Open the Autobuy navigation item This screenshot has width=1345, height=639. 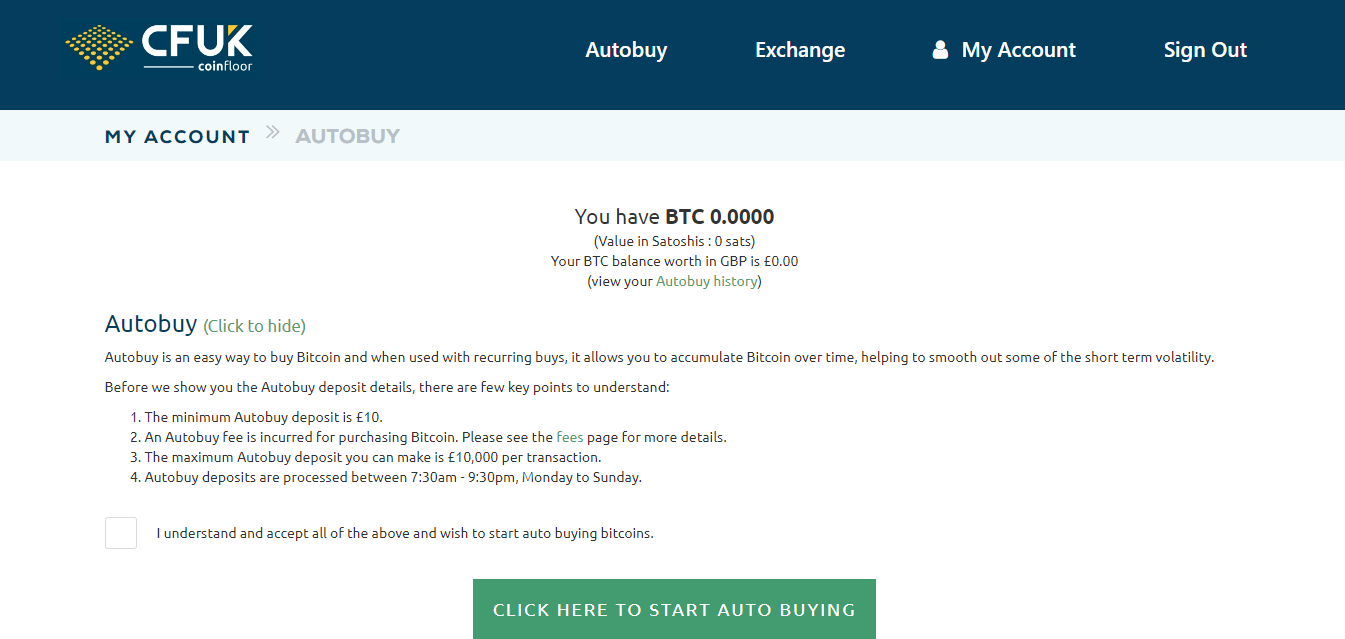pyautogui.click(x=626, y=50)
